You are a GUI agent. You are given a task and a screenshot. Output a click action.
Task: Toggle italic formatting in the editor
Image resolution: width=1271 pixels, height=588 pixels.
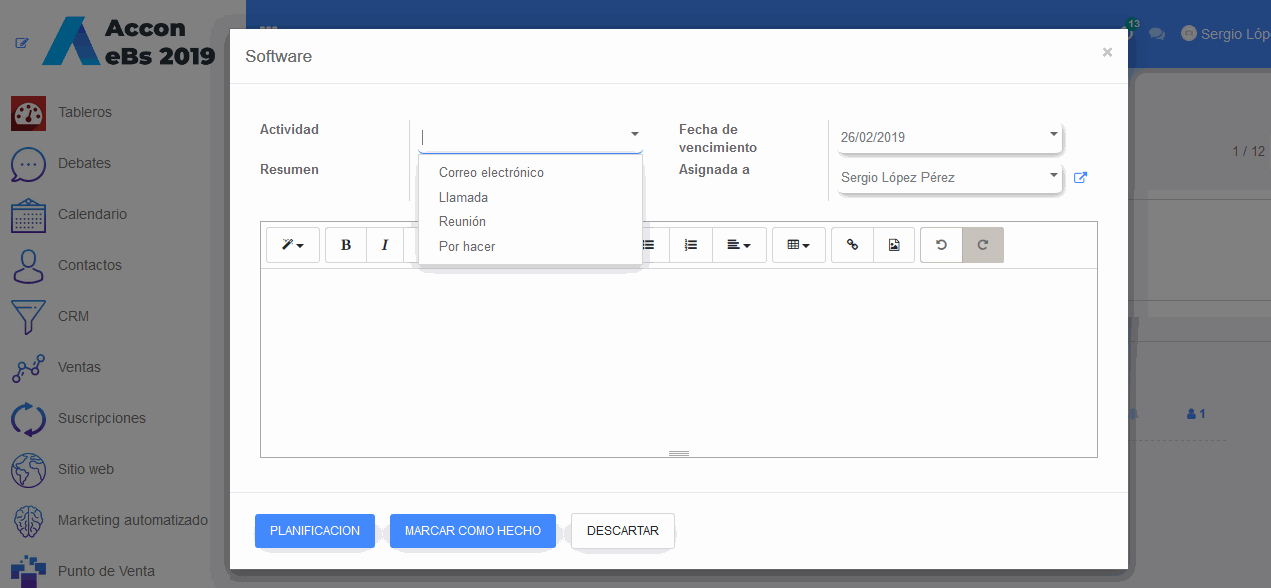pyautogui.click(x=384, y=245)
